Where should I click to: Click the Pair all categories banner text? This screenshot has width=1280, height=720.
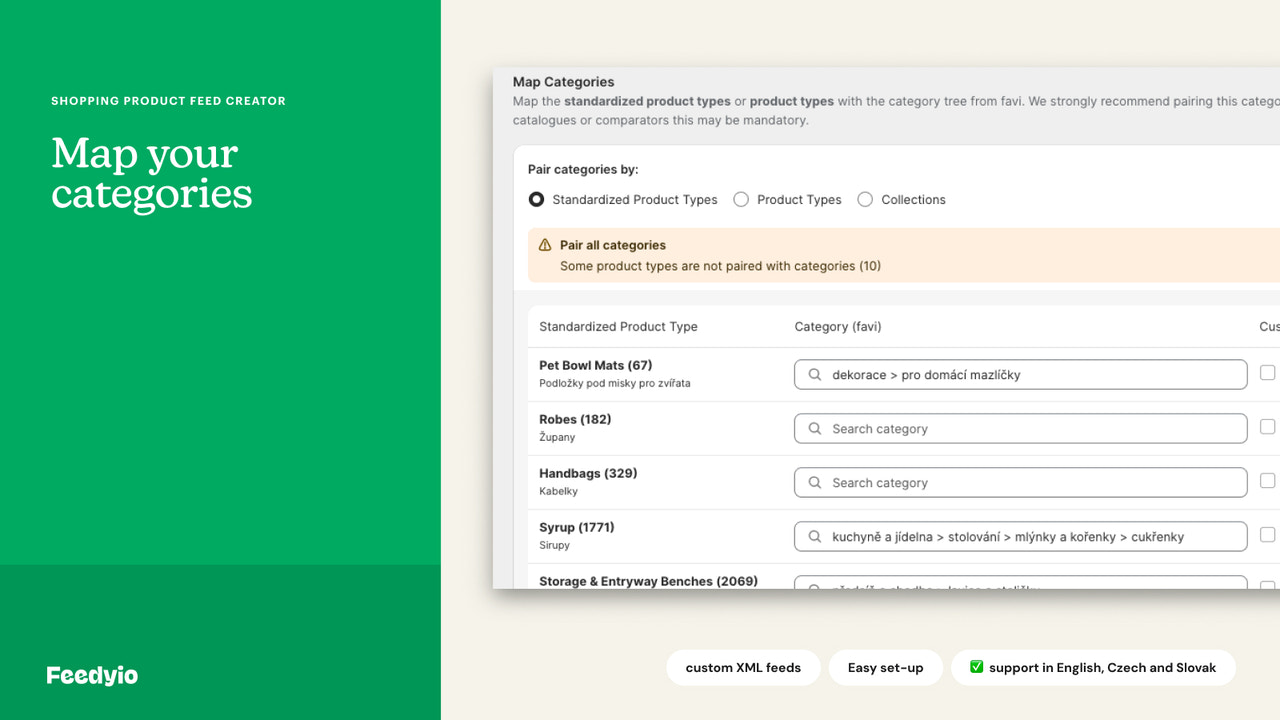tap(613, 245)
